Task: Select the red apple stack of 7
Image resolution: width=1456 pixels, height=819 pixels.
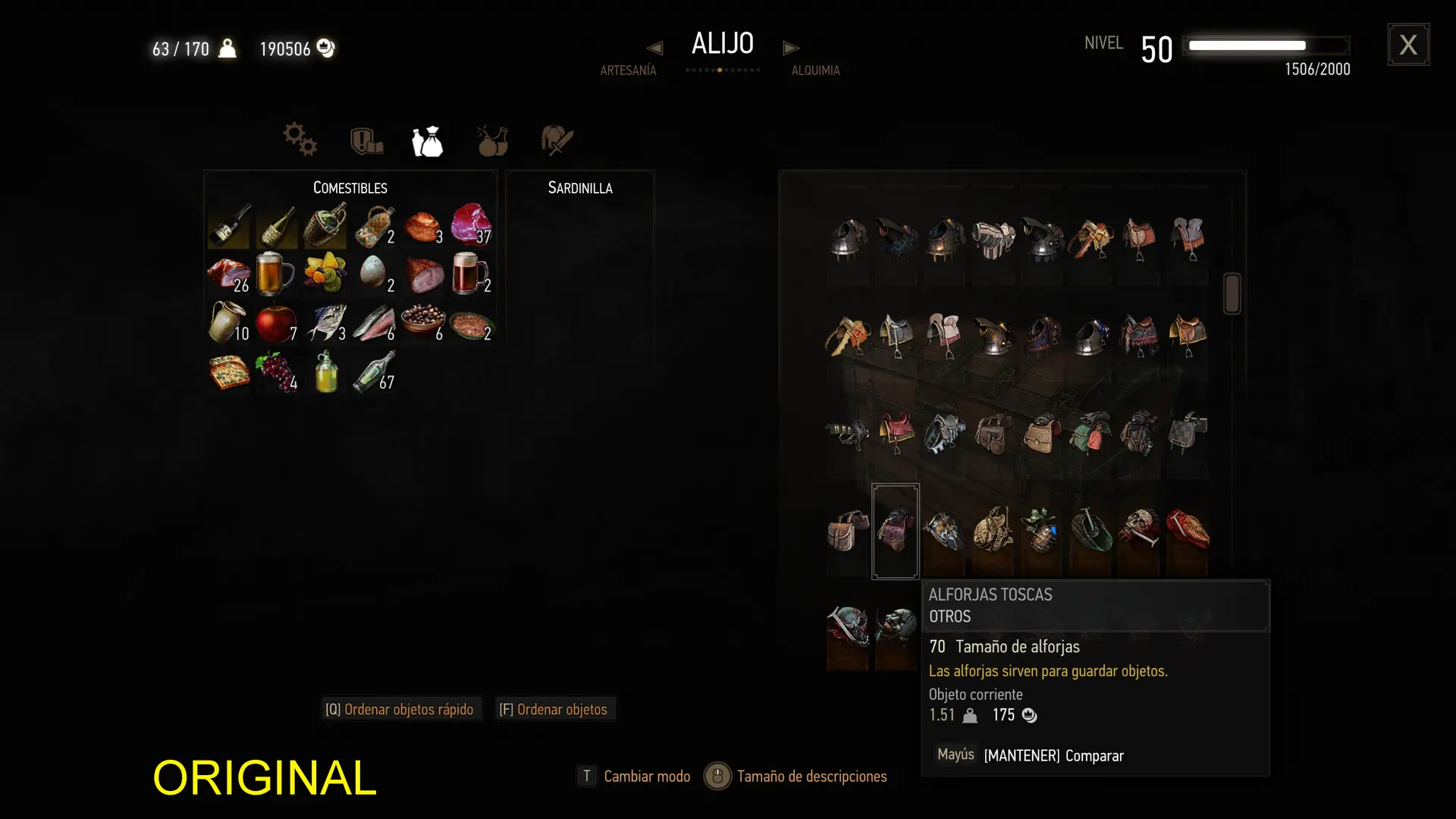Action: click(278, 323)
